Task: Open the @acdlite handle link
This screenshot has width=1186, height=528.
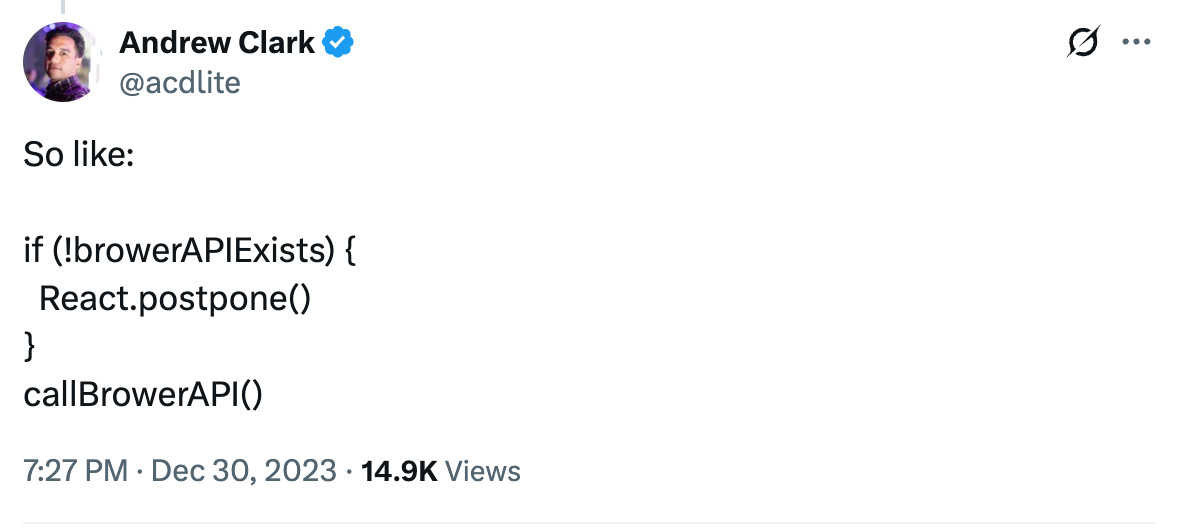Action: pos(180,83)
